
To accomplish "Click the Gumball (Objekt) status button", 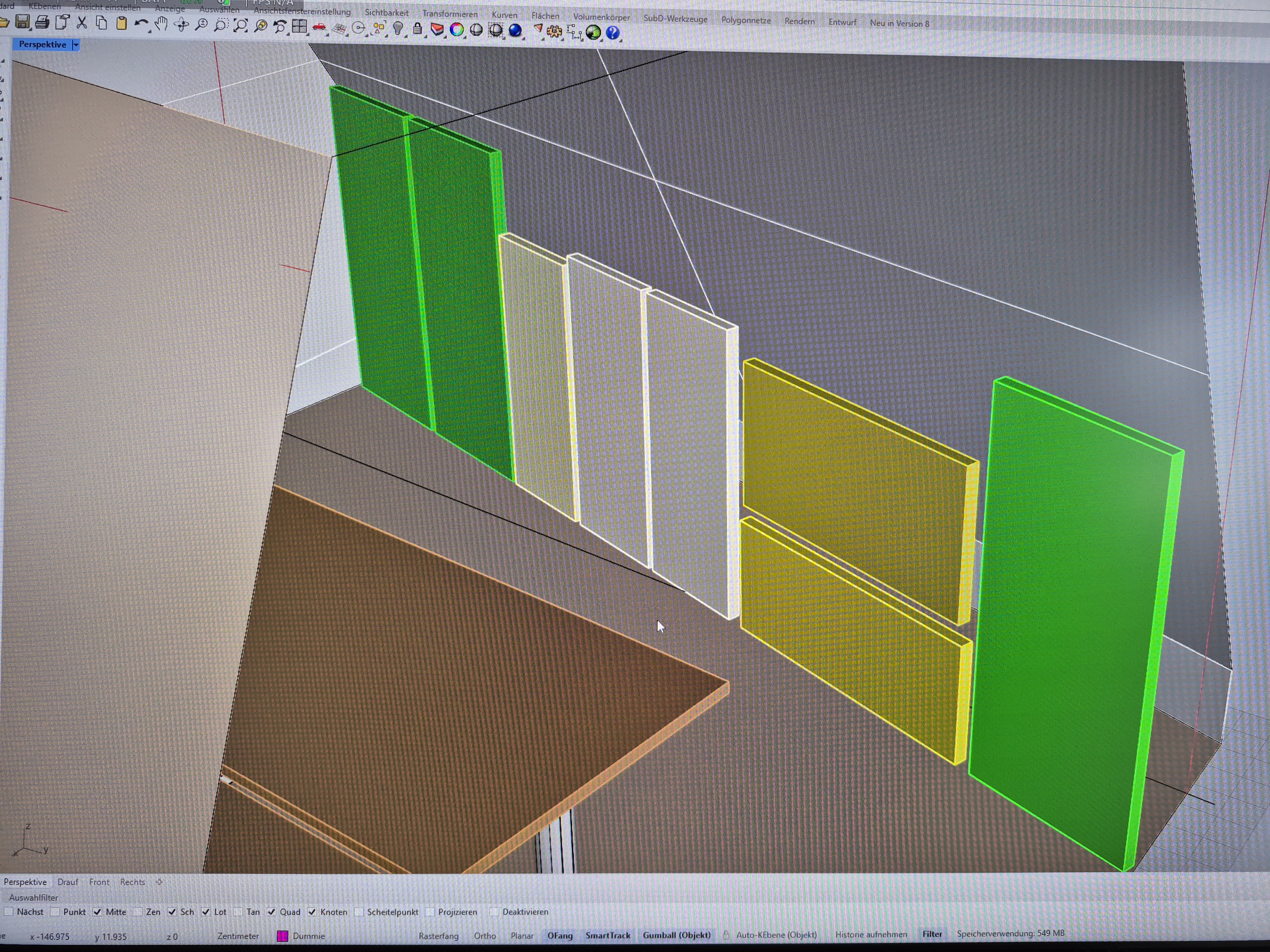I will [676, 935].
